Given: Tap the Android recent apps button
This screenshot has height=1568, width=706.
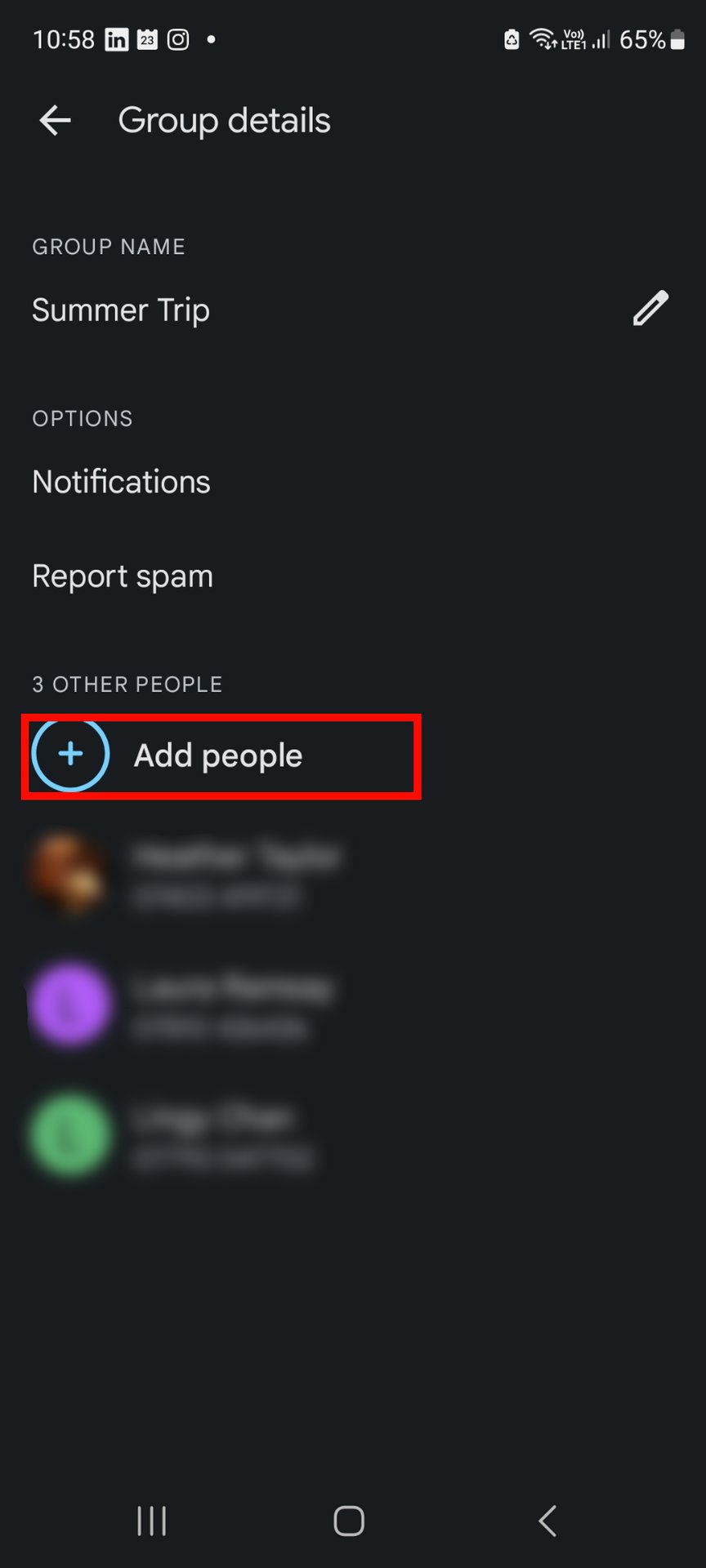Looking at the screenshot, I should coord(152,1521).
